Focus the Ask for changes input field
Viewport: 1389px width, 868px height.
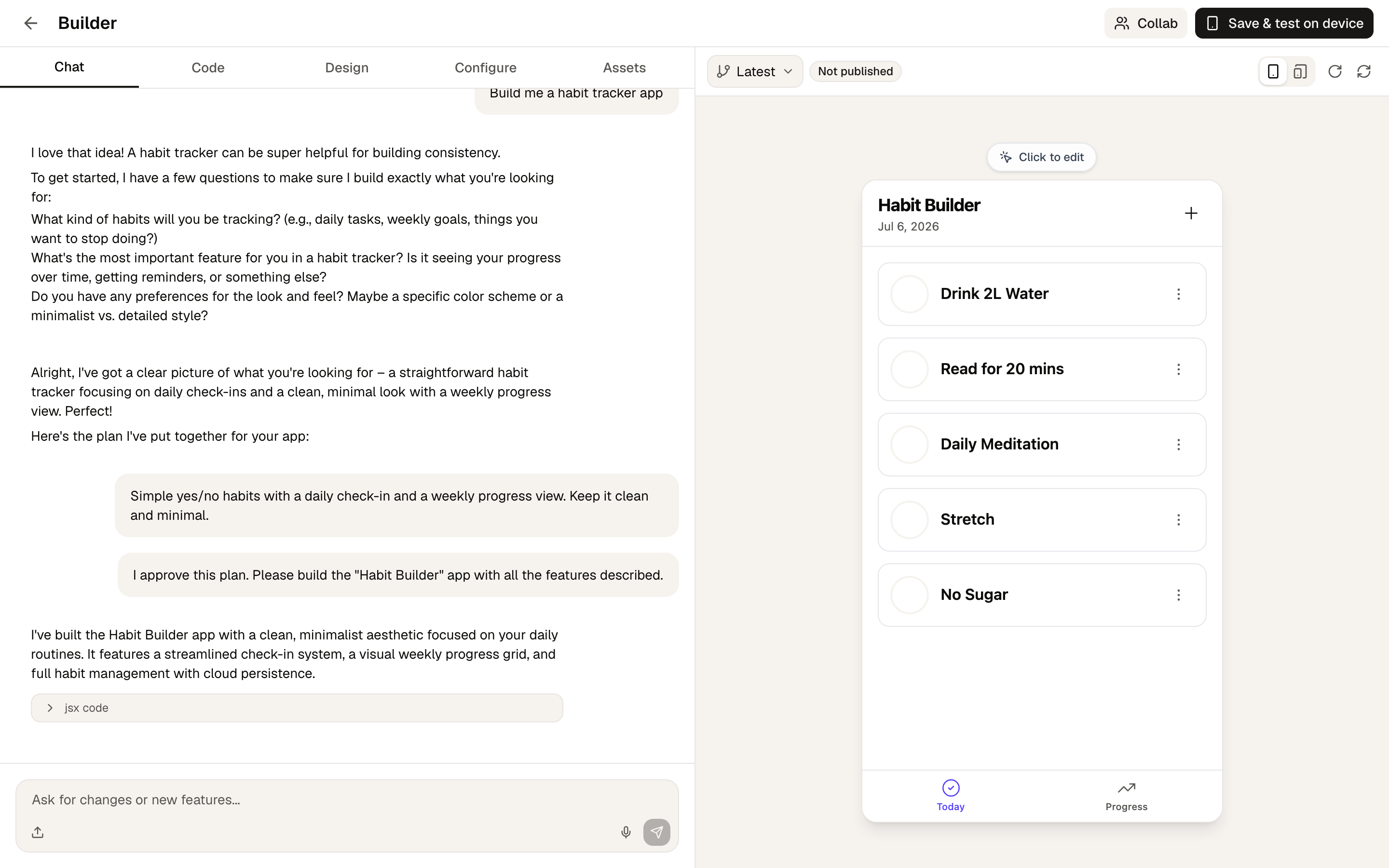click(x=347, y=800)
